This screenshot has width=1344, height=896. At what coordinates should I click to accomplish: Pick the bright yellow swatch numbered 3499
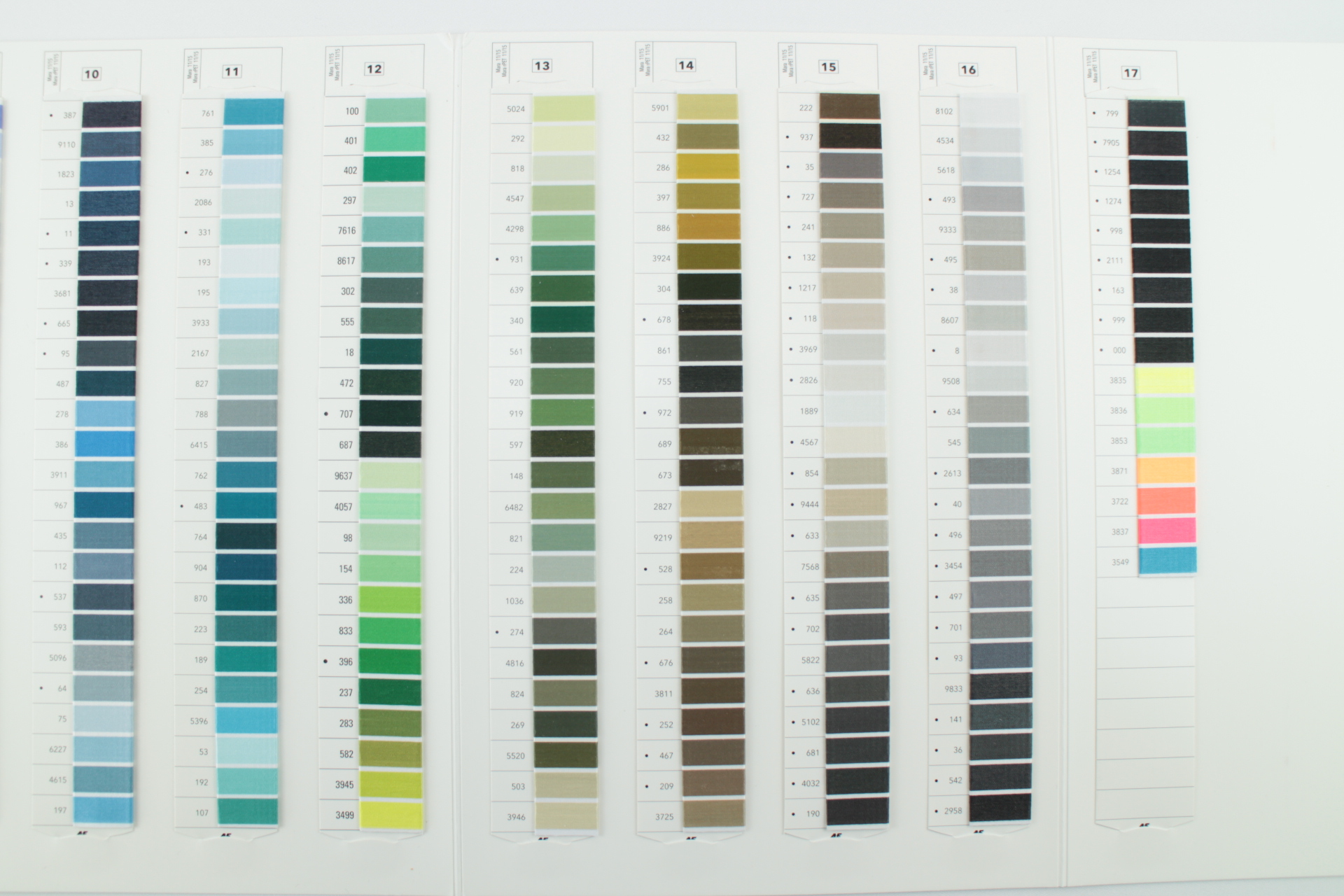click(x=391, y=815)
